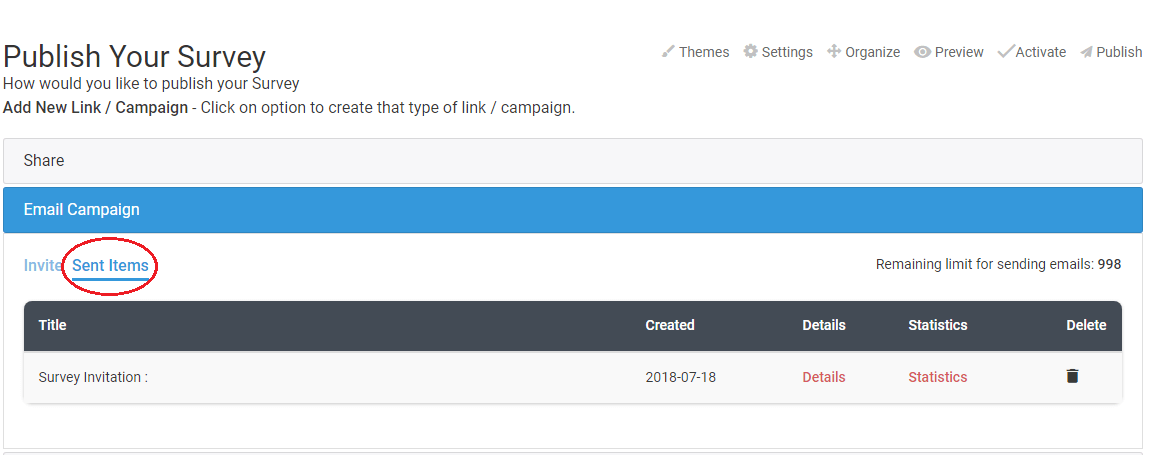
Task: Click the Preview eye icon
Action: 923,52
